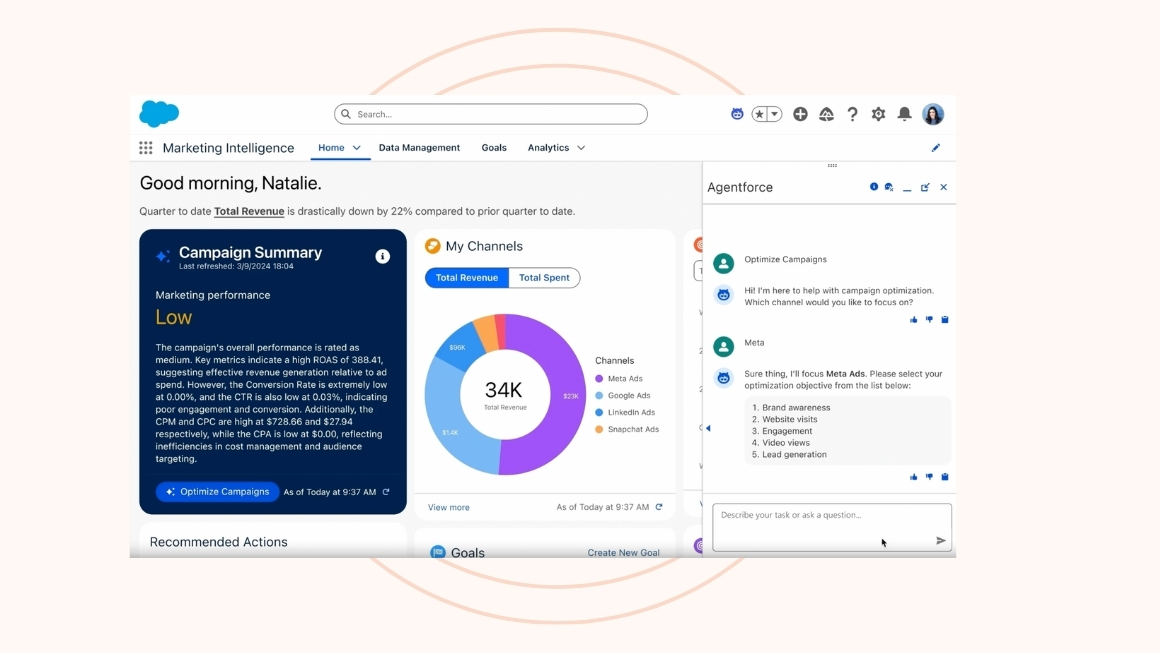The width and height of the screenshot is (1160, 653).
Task: Open the favorites list dropdown arrow
Action: pos(774,114)
